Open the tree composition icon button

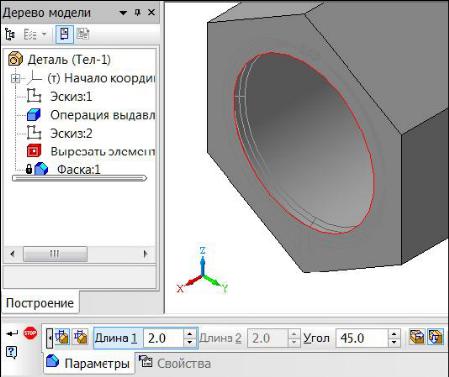point(30,34)
